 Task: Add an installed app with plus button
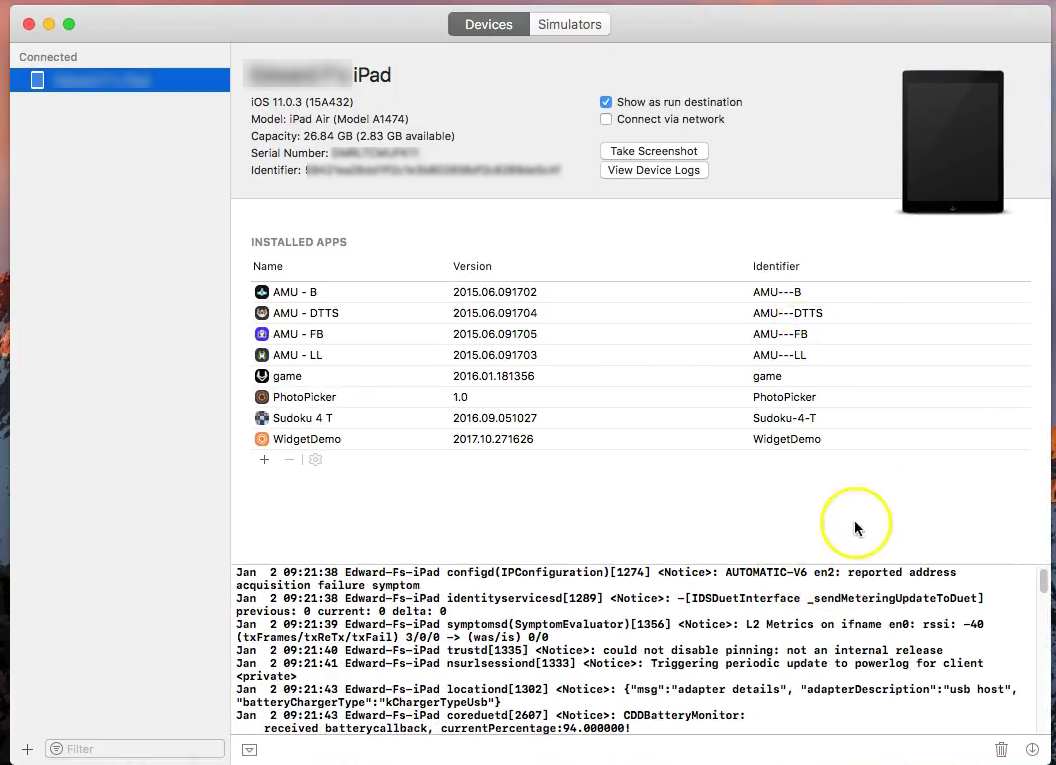pyautogui.click(x=265, y=459)
